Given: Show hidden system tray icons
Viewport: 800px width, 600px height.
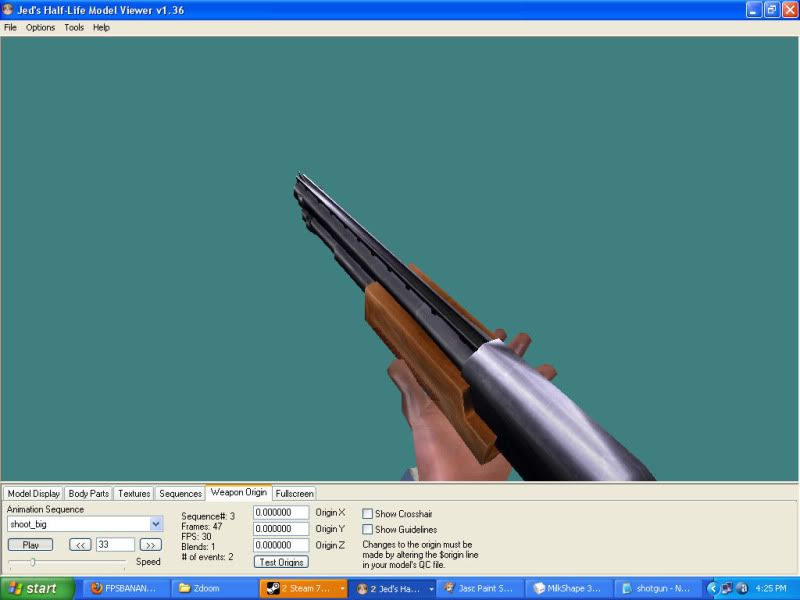Looking at the screenshot, I should 712,589.
